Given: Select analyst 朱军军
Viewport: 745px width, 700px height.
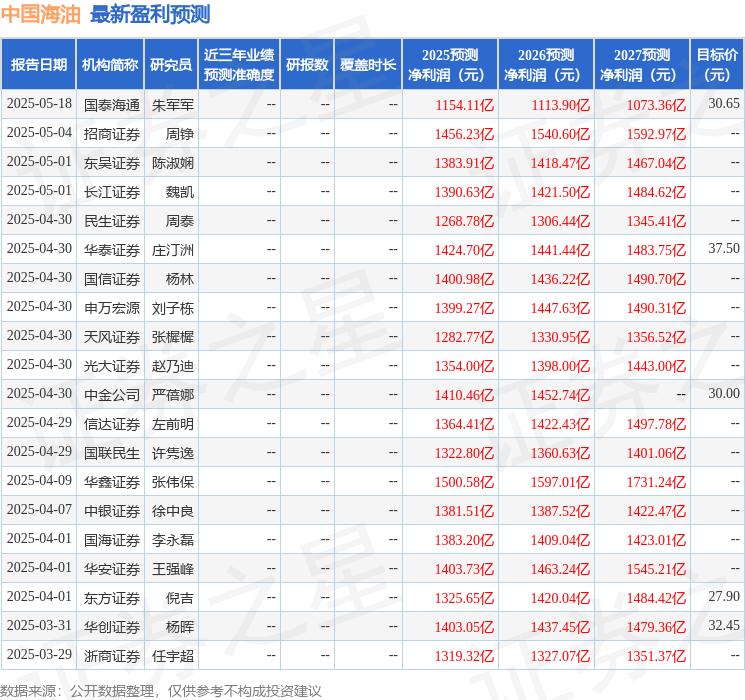Looking at the screenshot, I should (173, 105).
